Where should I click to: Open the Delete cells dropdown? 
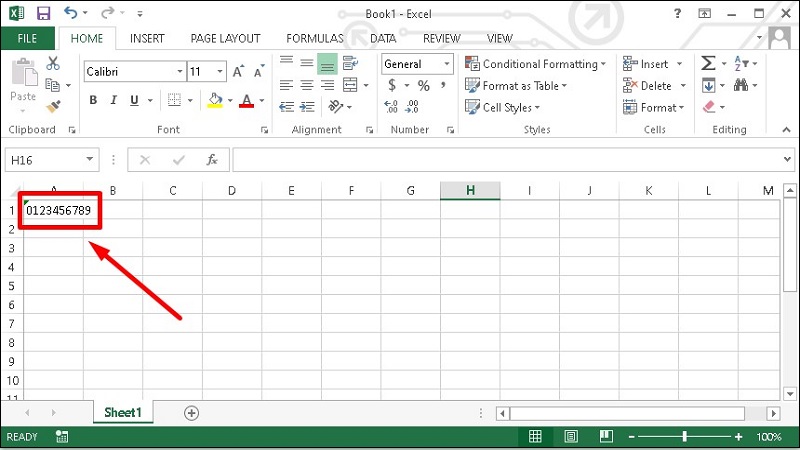(683, 86)
